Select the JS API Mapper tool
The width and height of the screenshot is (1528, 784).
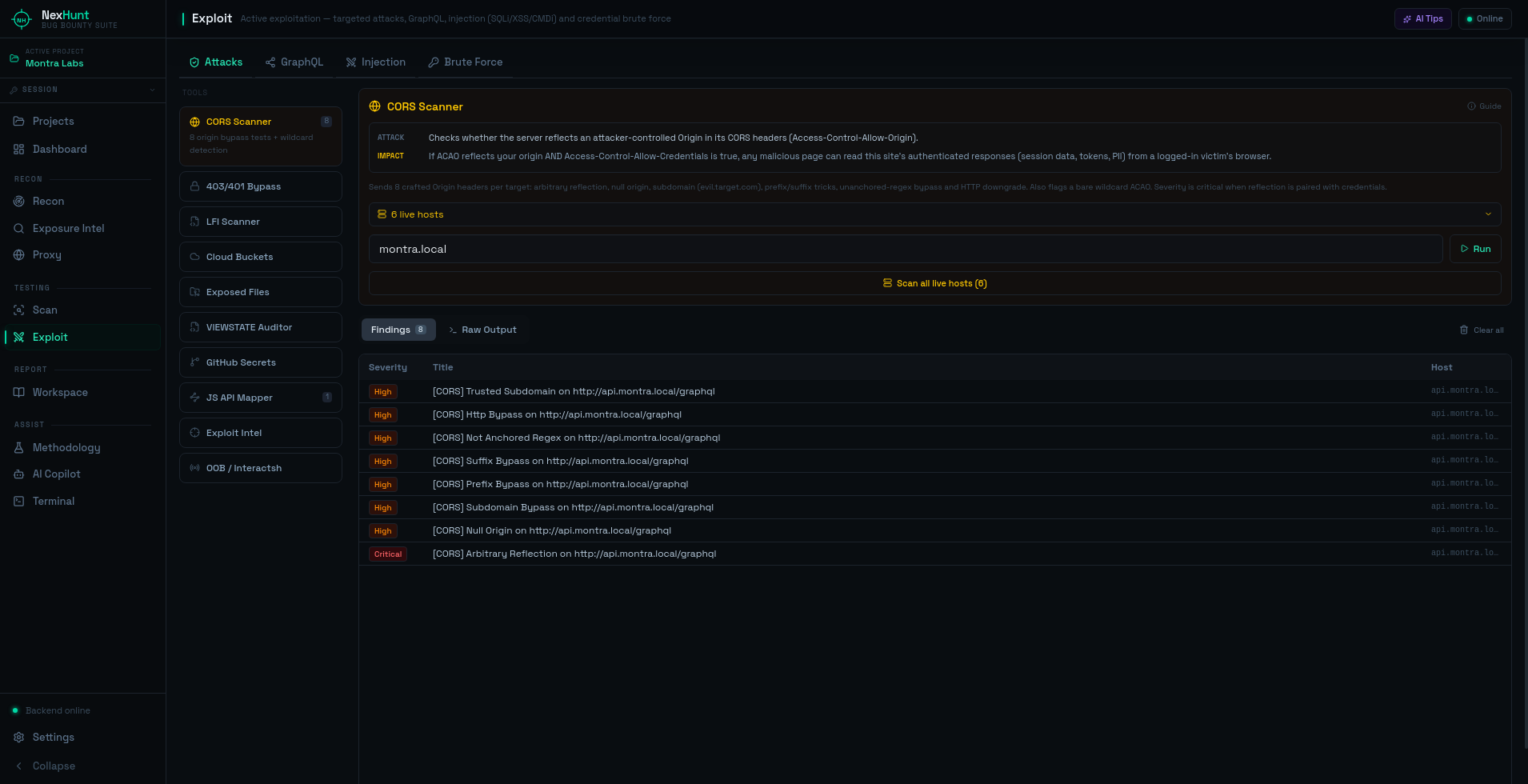261,398
